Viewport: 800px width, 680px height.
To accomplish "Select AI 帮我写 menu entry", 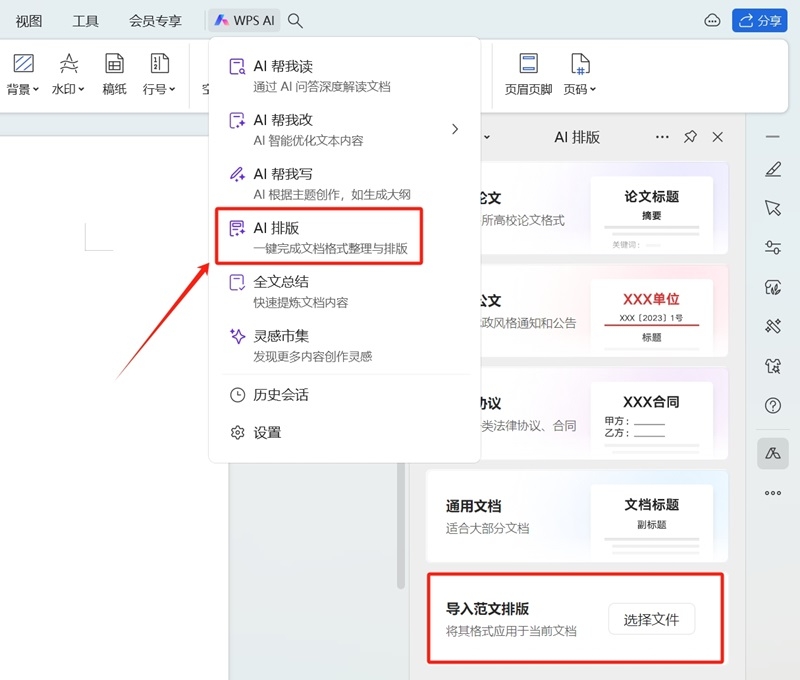I will coord(344,184).
